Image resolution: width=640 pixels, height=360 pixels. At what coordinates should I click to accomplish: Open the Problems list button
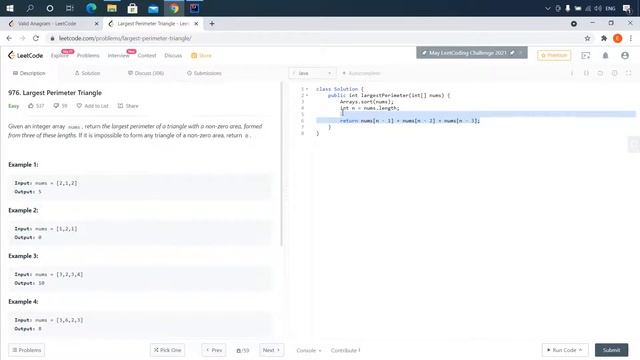click(x=27, y=350)
